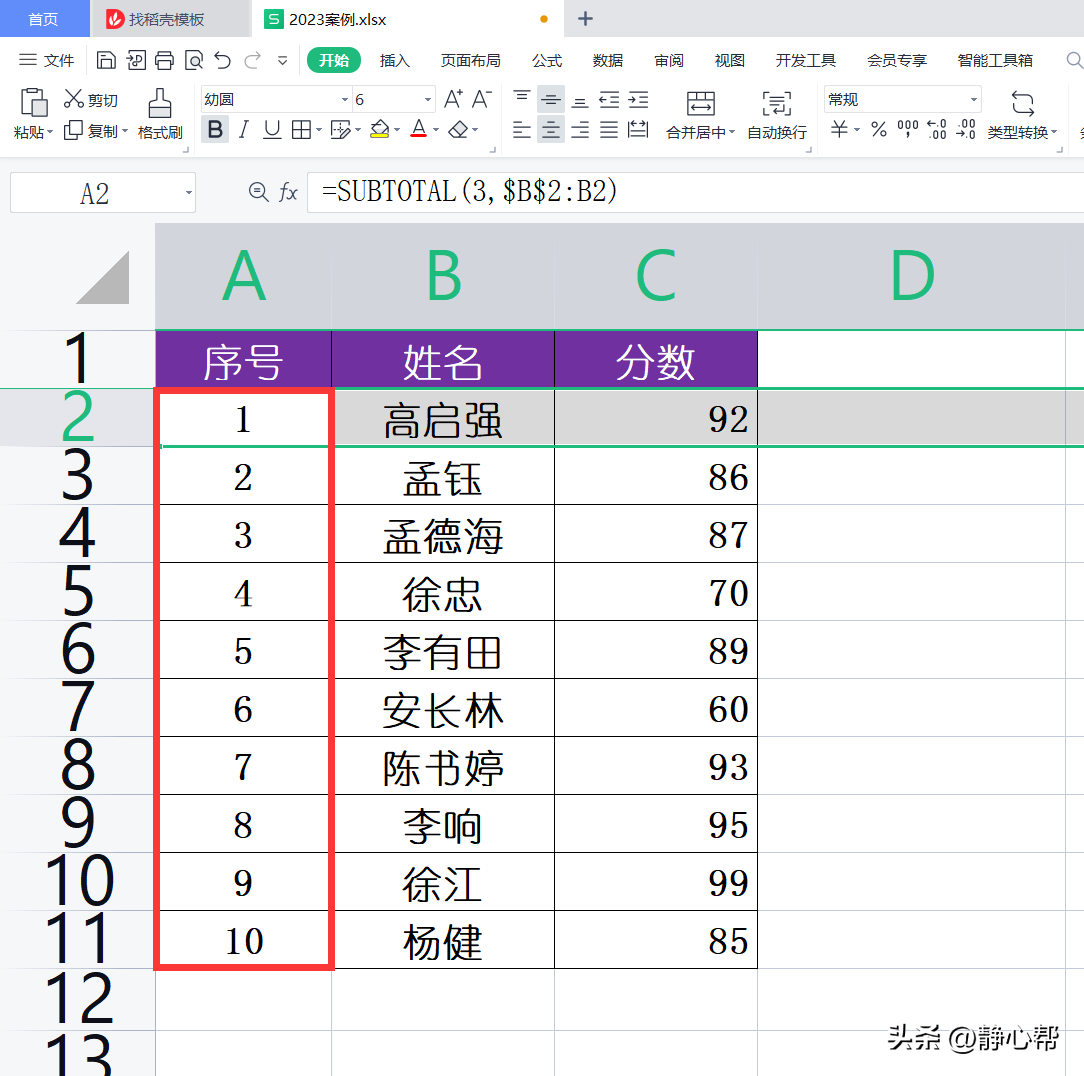Expand the borders dropdown arrow
The height and width of the screenshot is (1076, 1084).
[319, 129]
